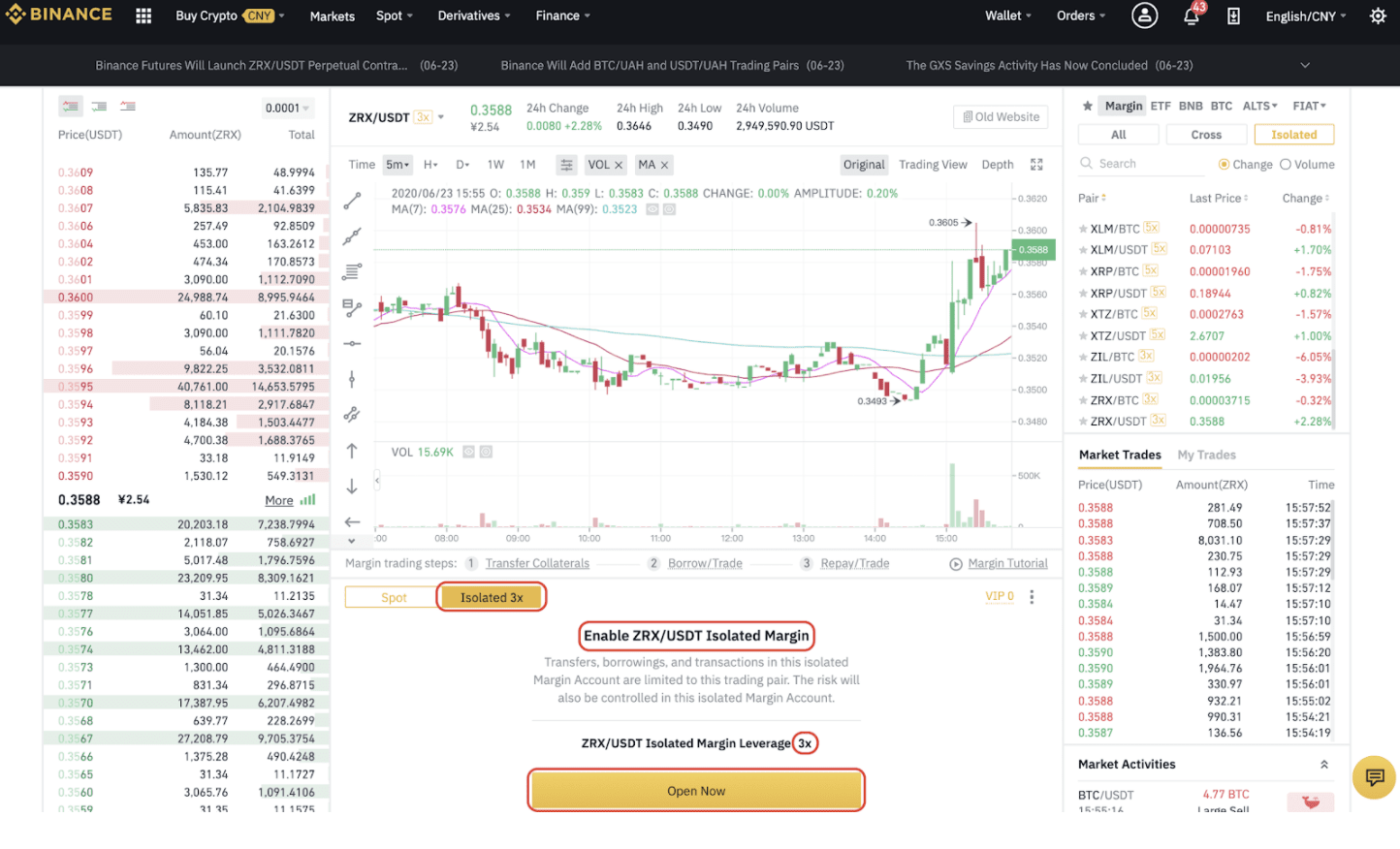Select the Volume radio button
1400x849 pixels.
(1286, 165)
